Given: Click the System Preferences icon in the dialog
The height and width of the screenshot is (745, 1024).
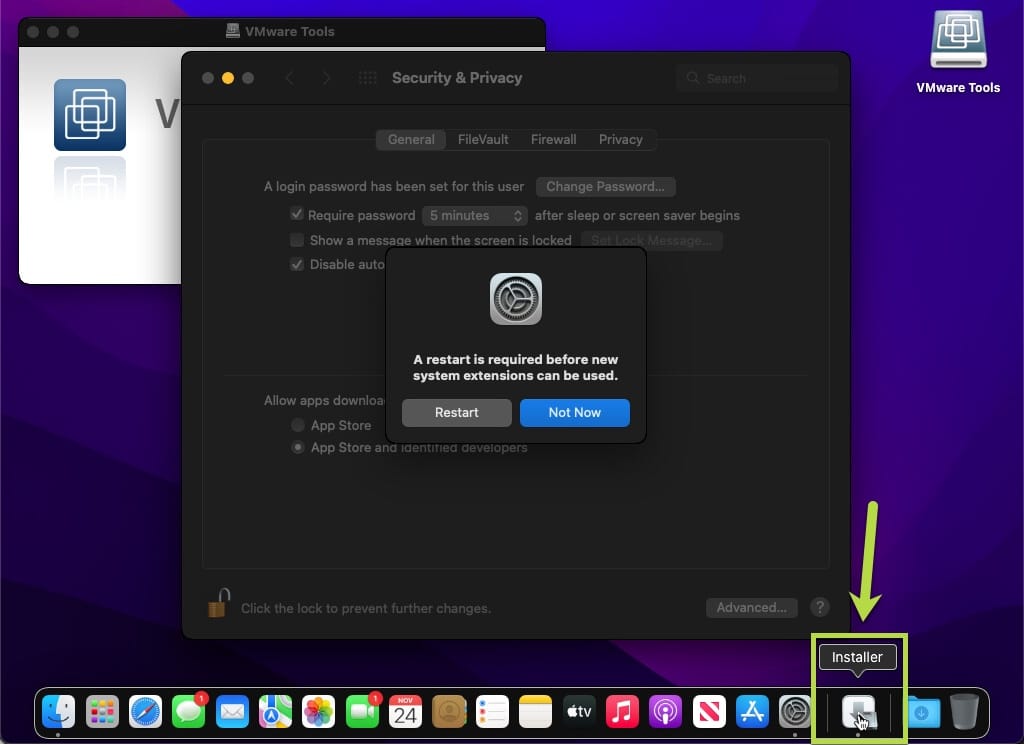Looking at the screenshot, I should (516, 299).
